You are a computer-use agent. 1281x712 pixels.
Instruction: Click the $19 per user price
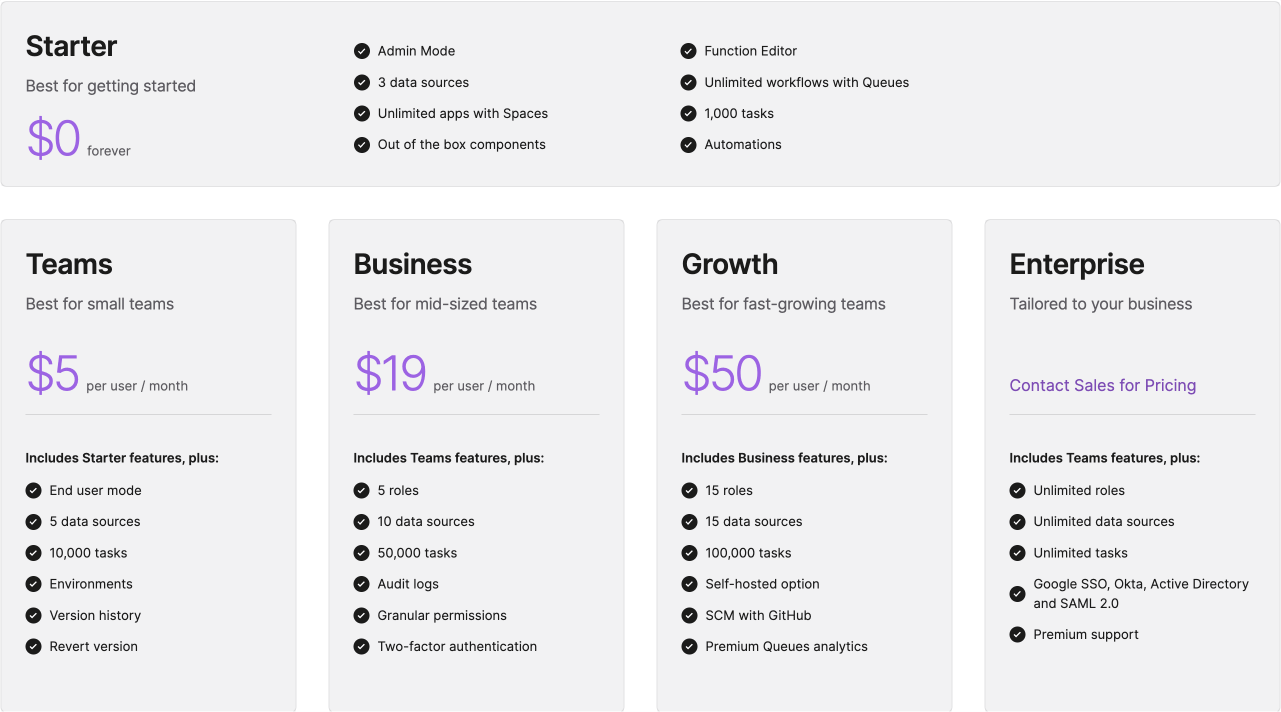click(391, 374)
